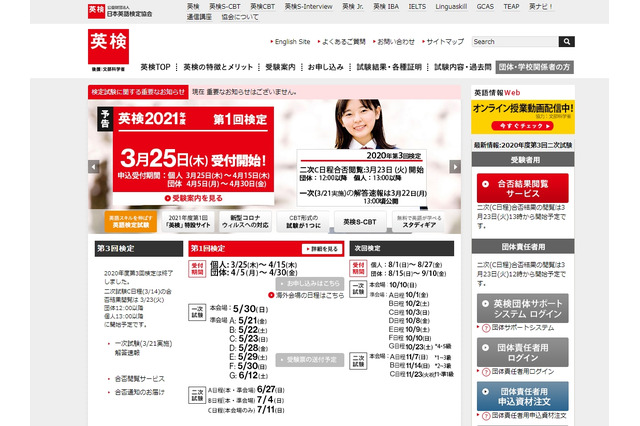Screen dimensions: 640x426
Task: Open 英検TOP menu item
Action: click(x=155, y=67)
